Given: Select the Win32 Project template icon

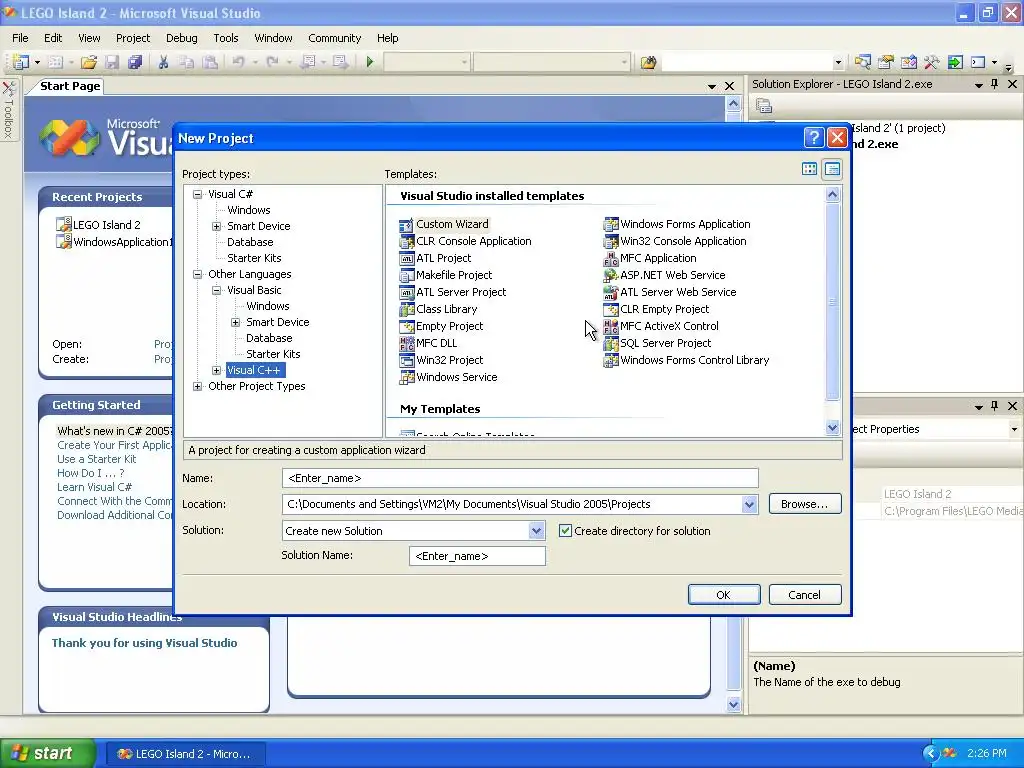Looking at the screenshot, I should [x=406, y=360].
